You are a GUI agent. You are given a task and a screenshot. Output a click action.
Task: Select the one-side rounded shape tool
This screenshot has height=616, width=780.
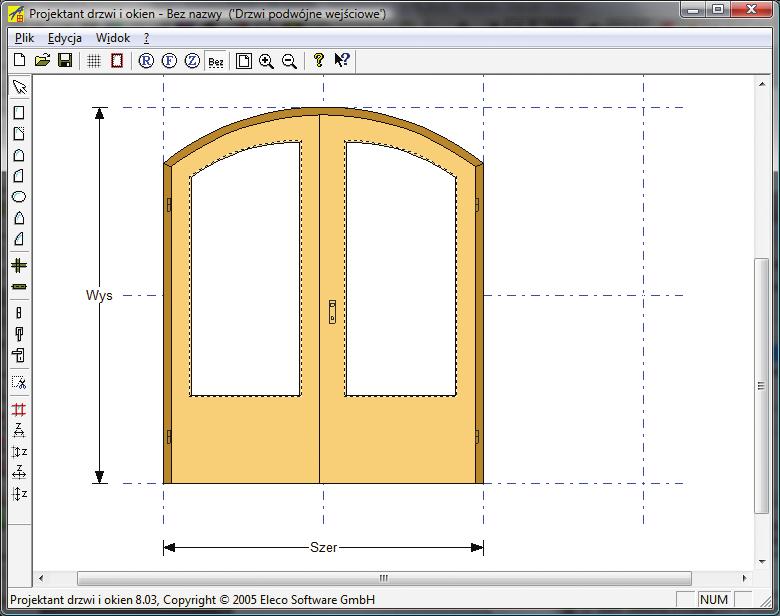tap(19, 176)
